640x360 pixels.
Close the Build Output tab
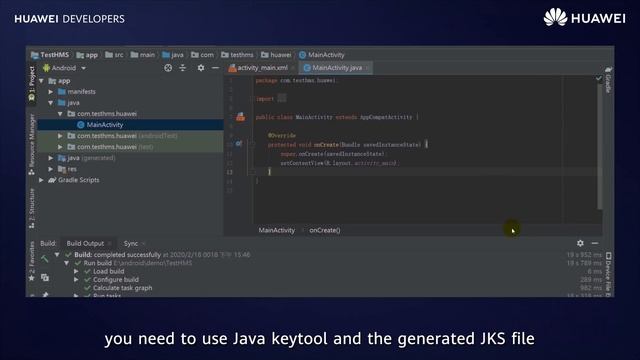[110, 244]
